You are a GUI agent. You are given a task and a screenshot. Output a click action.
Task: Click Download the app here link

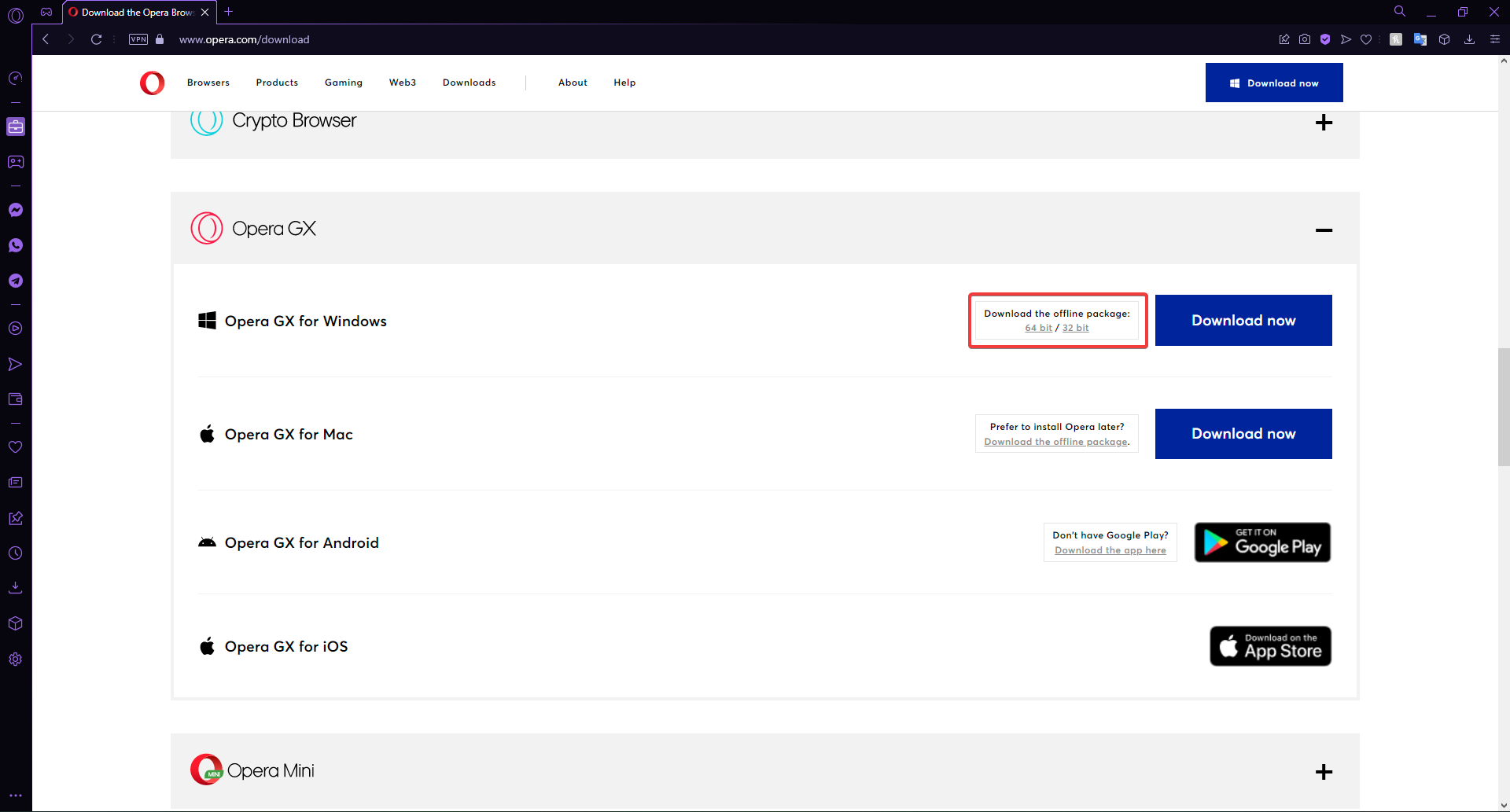point(1110,550)
